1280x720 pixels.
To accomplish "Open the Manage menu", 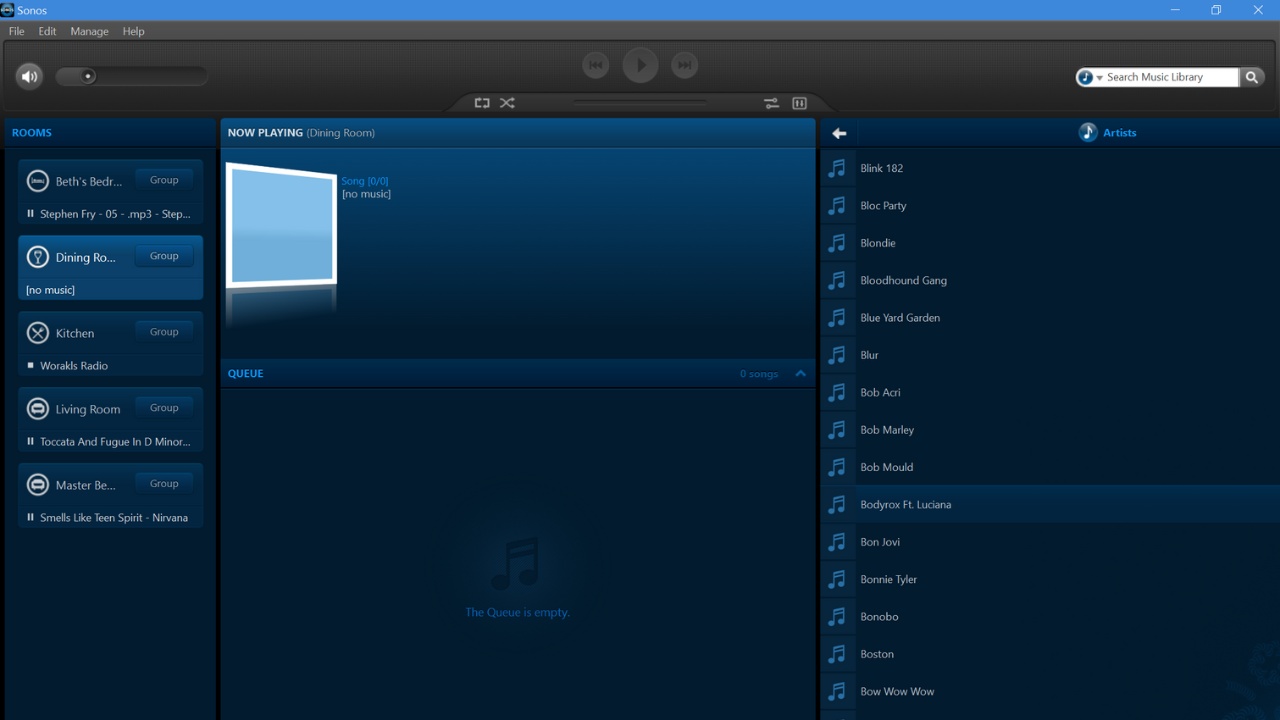I will point(89,31).
